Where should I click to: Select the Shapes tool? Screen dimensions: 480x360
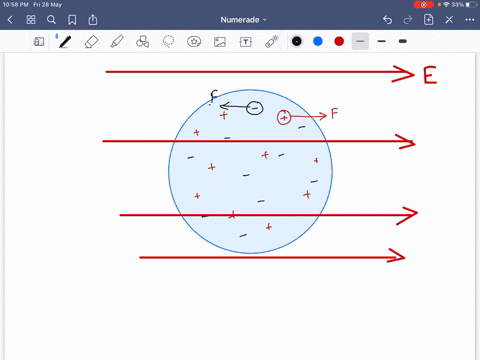pos(142,42)
